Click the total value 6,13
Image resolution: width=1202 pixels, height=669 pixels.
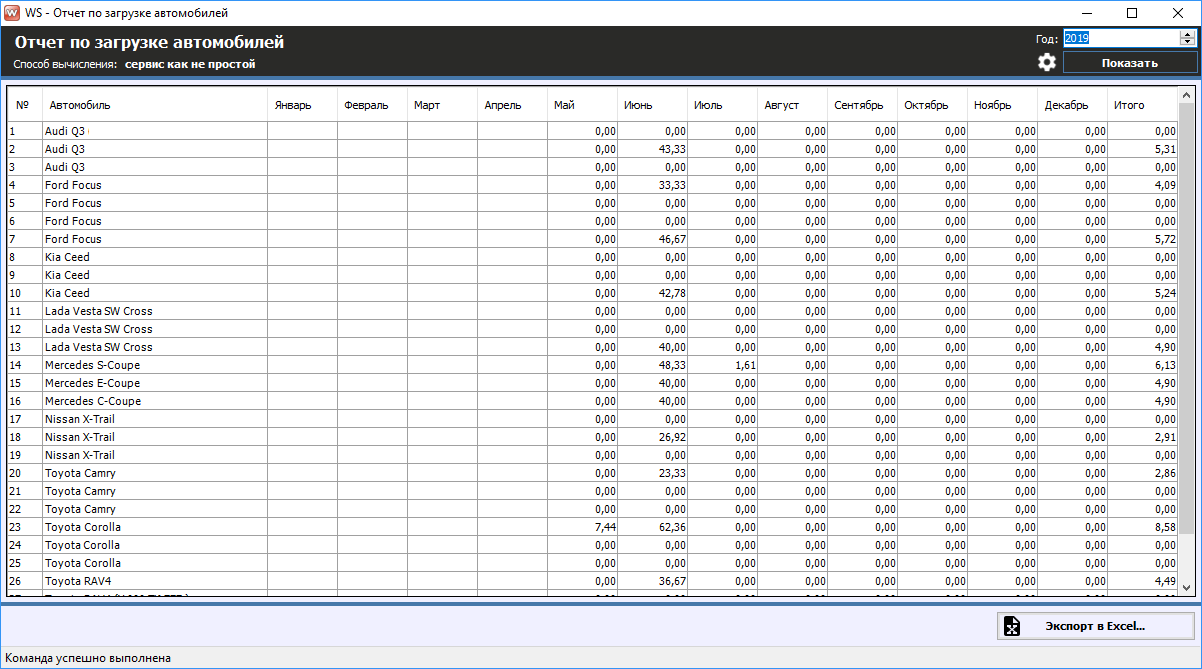[x=1165, y=365]
